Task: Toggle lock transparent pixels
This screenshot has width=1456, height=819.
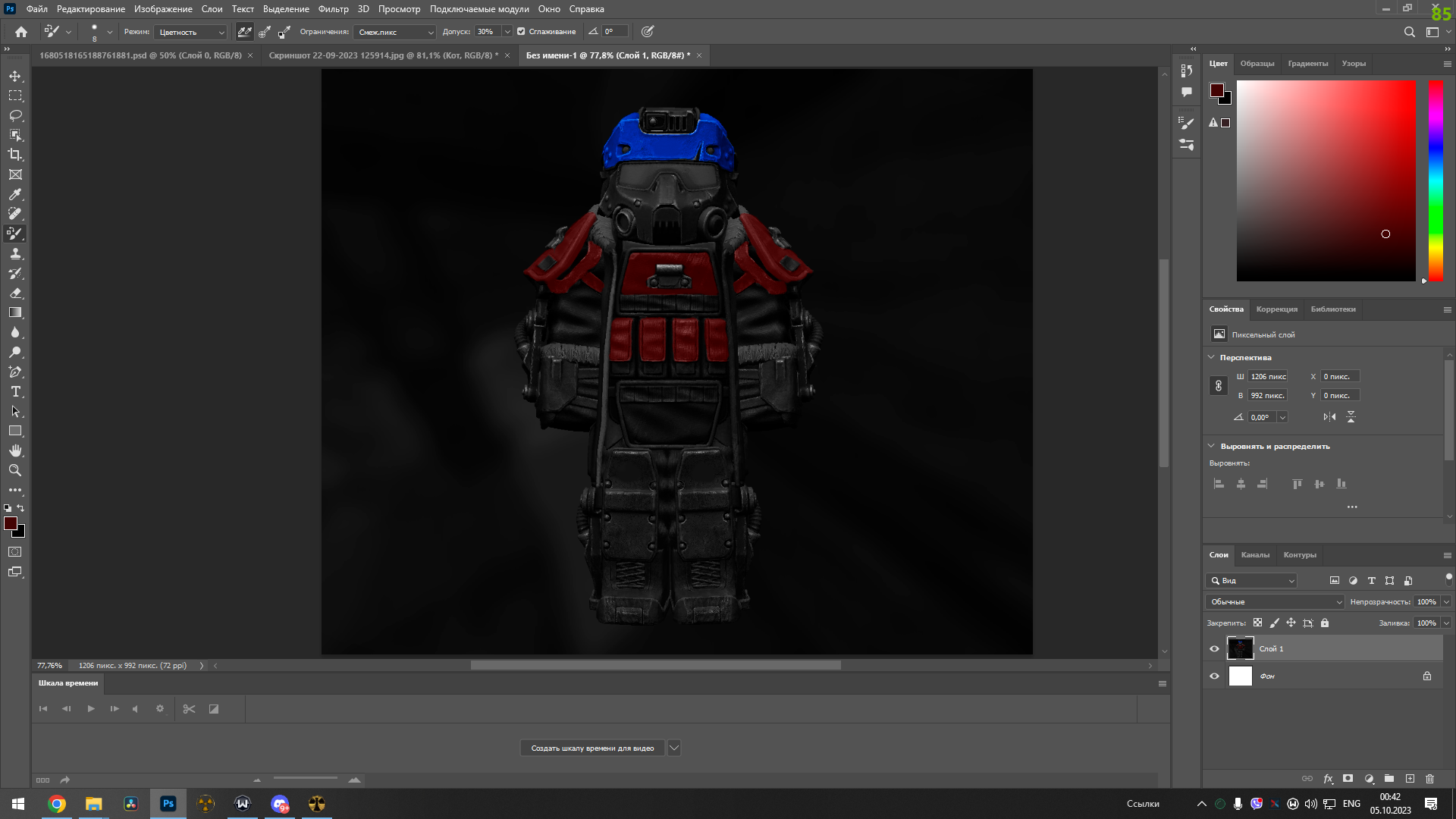Action: 1257,623
